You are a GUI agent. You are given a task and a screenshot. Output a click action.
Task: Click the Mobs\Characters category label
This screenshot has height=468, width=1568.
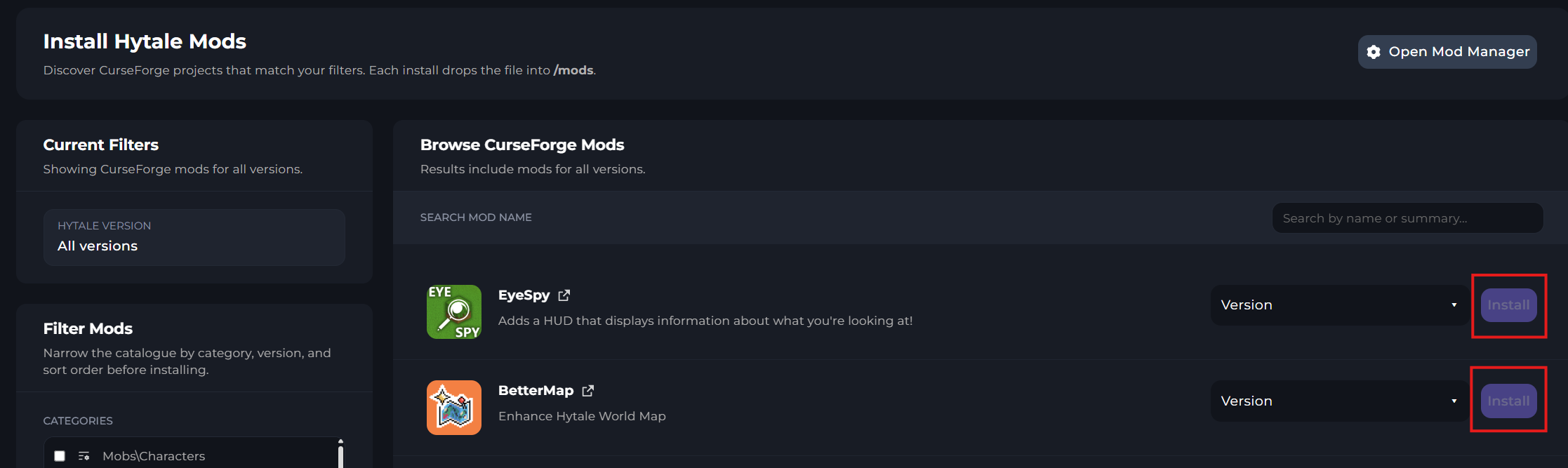coord(154,456)
